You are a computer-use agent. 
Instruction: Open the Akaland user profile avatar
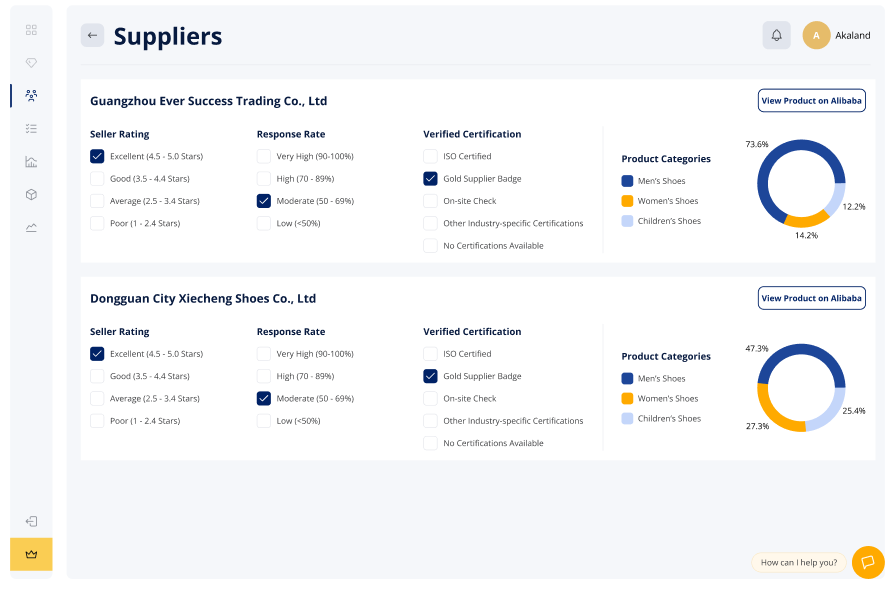click(x=816, y=35)
